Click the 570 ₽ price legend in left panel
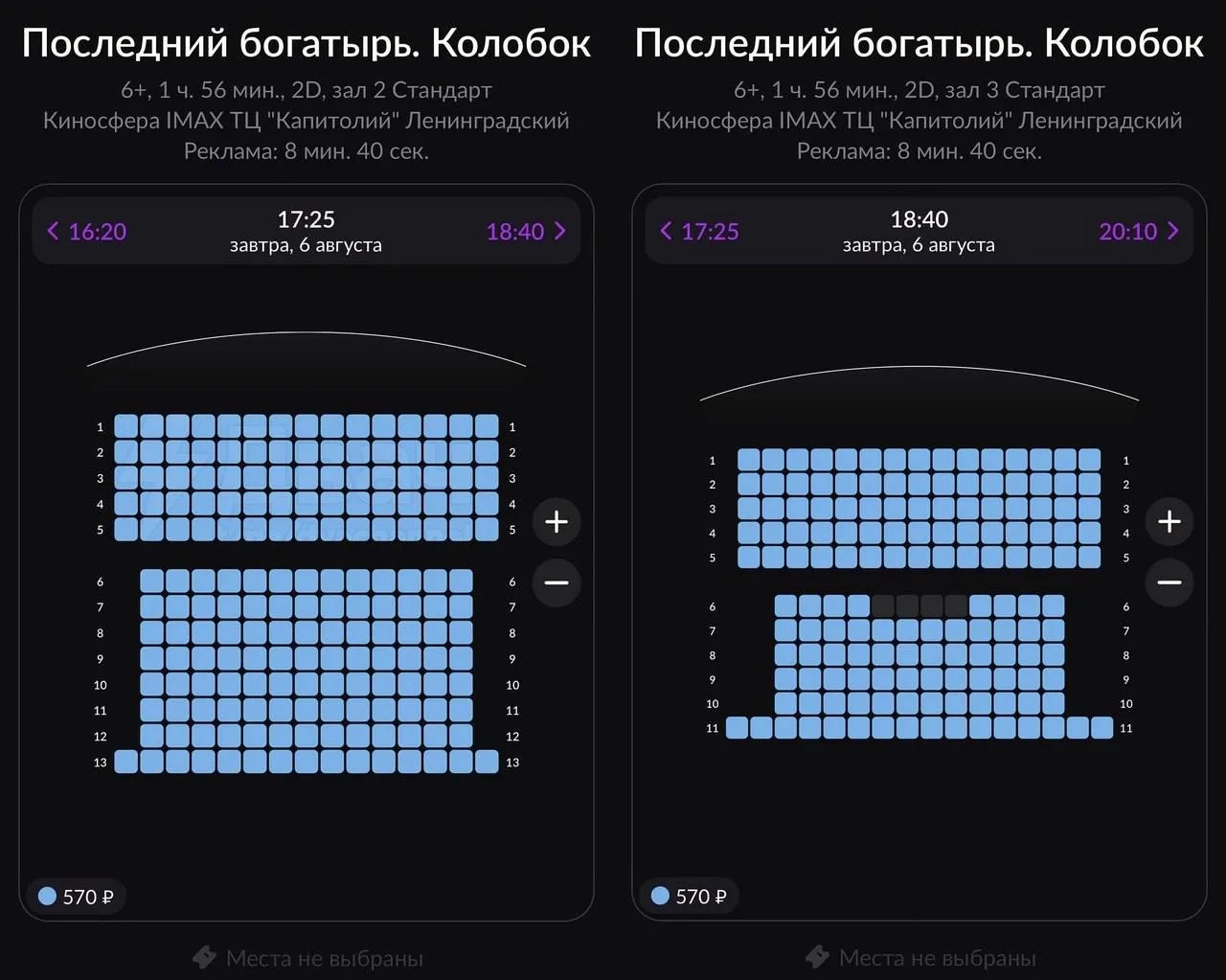 point(76,897)
